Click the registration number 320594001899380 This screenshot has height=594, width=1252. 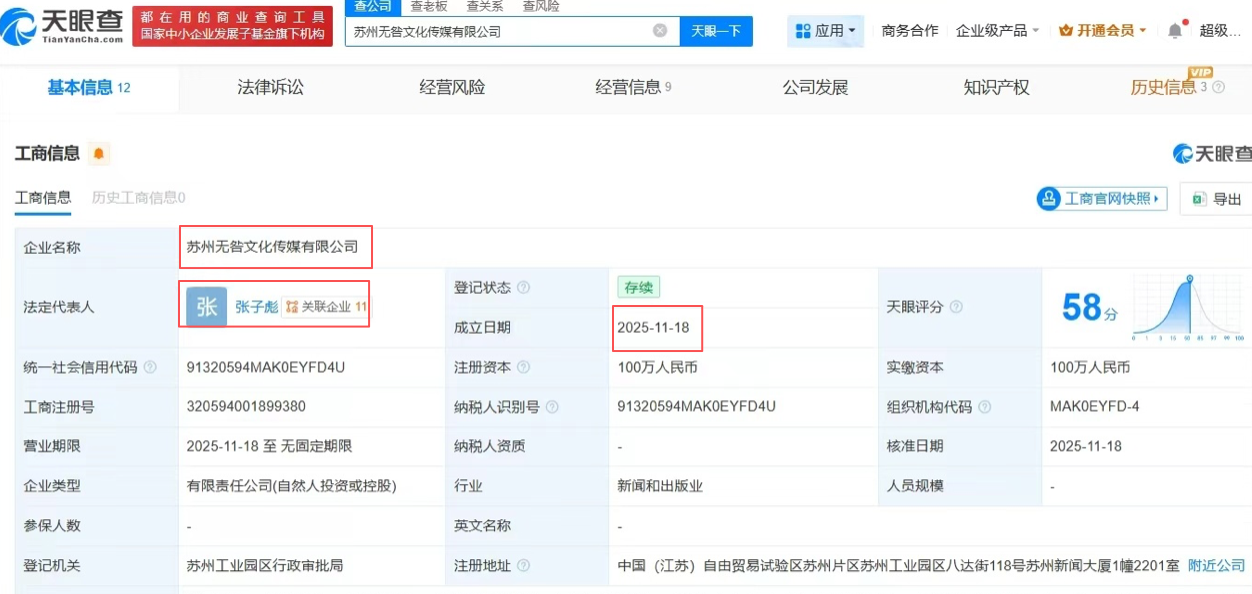click(246, 407)
